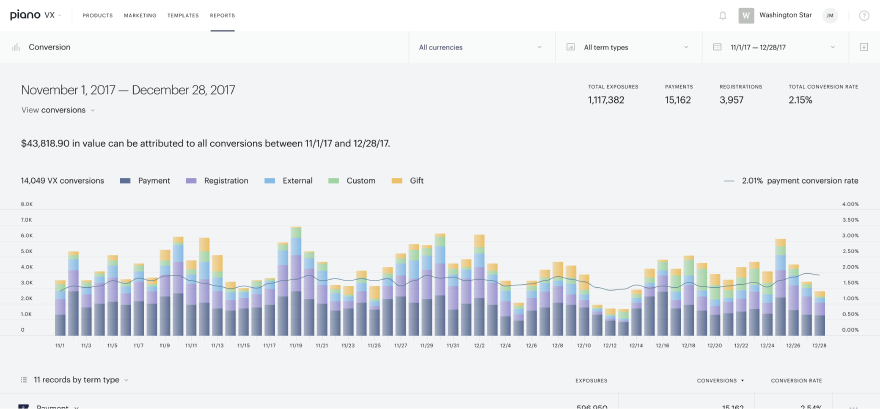Toggle the Registration legend series
The image size is (880, 409).
coord(217,181)
